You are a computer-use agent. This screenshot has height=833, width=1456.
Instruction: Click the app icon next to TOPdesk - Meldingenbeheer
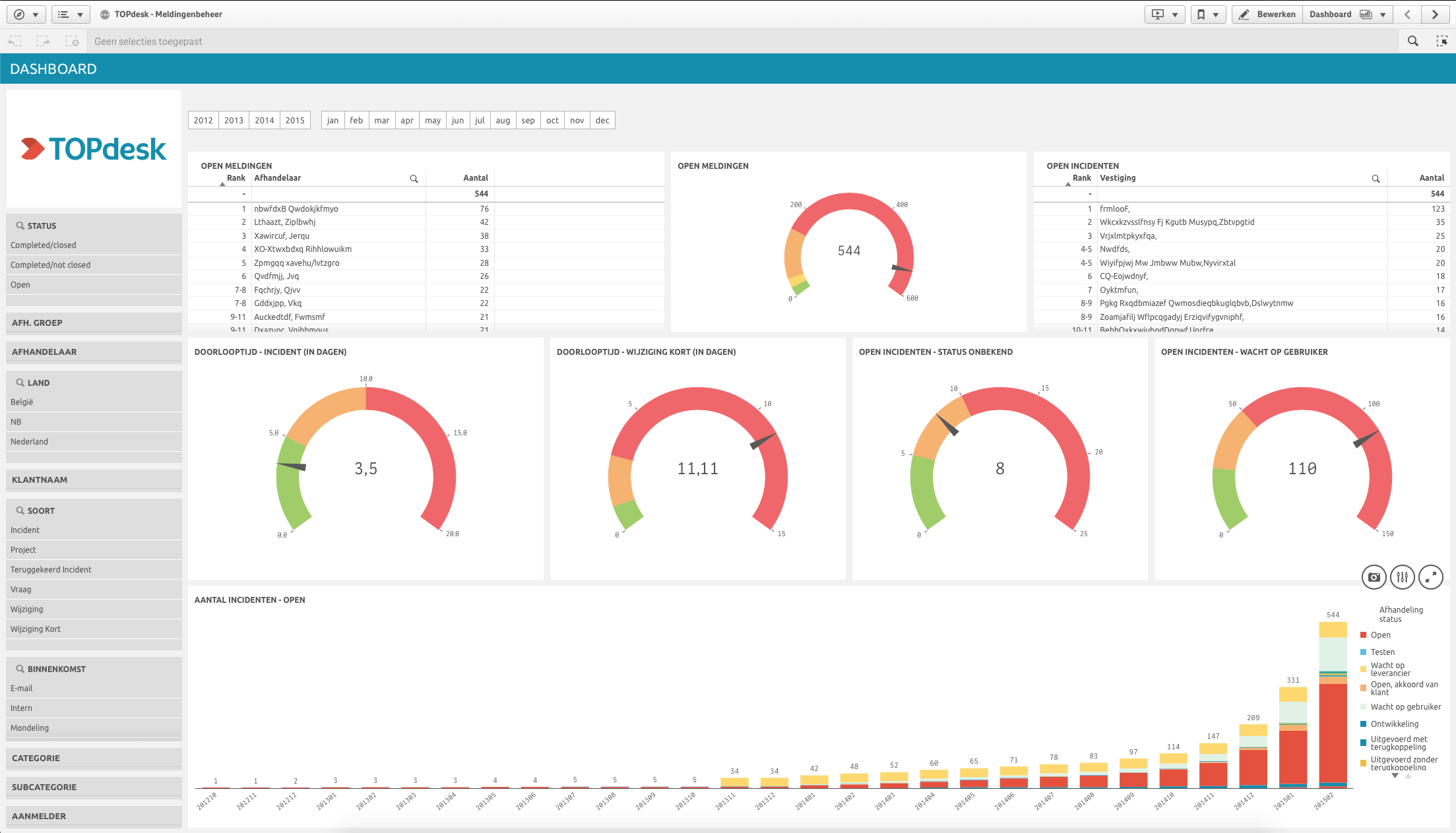pyautogui.click(x=104, y=15)
